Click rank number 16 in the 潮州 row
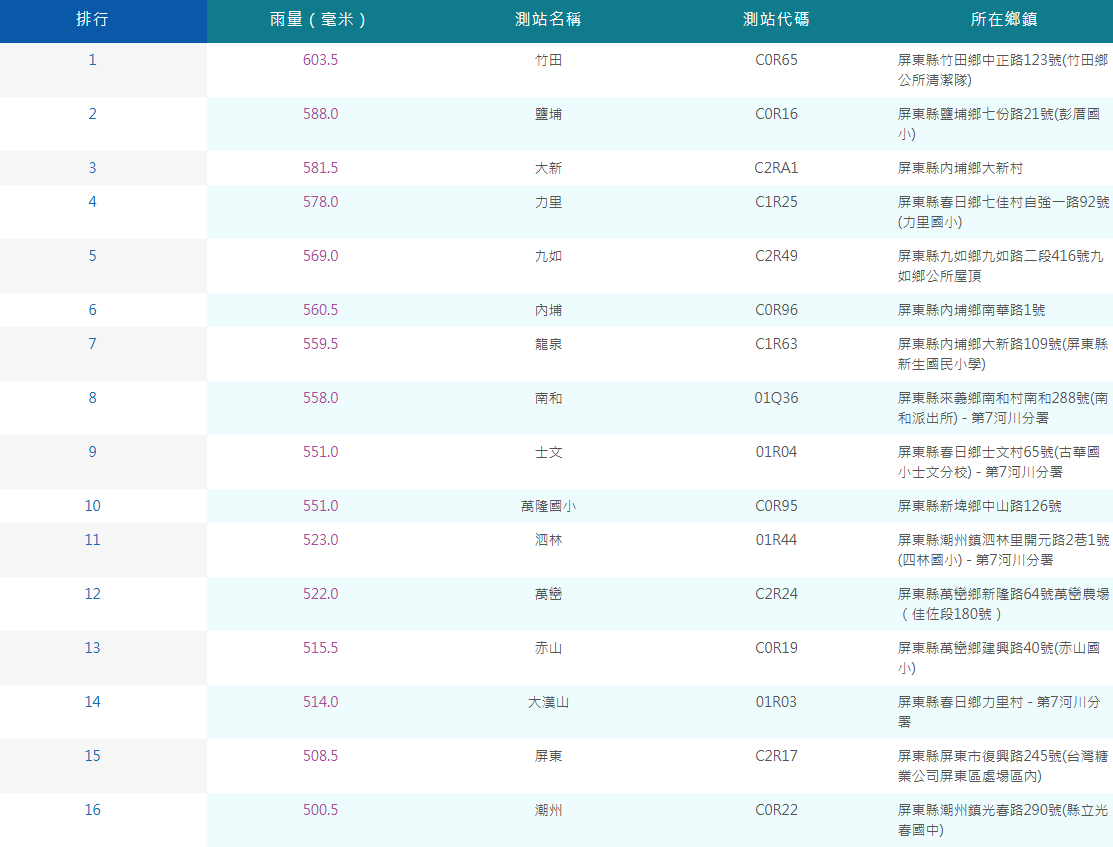The width and height of the screenshot is (1113, 847). point(92,810)
